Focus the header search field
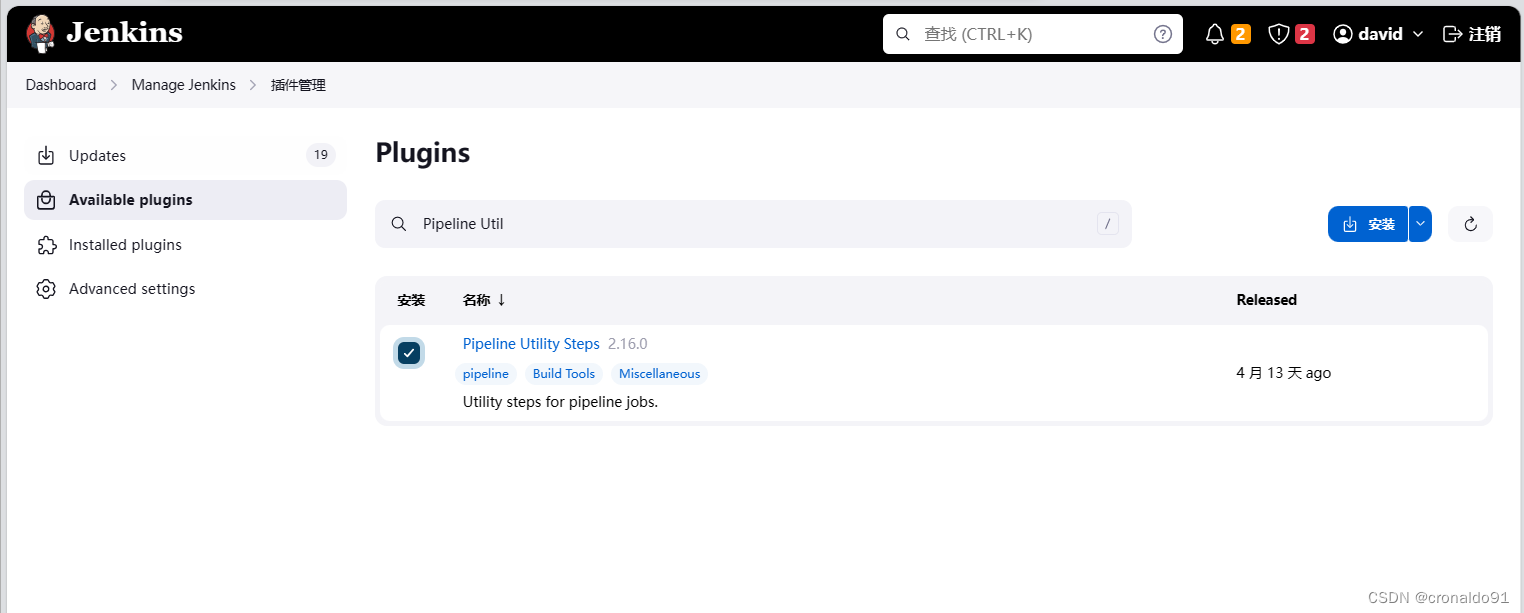 pos(1033,34)
